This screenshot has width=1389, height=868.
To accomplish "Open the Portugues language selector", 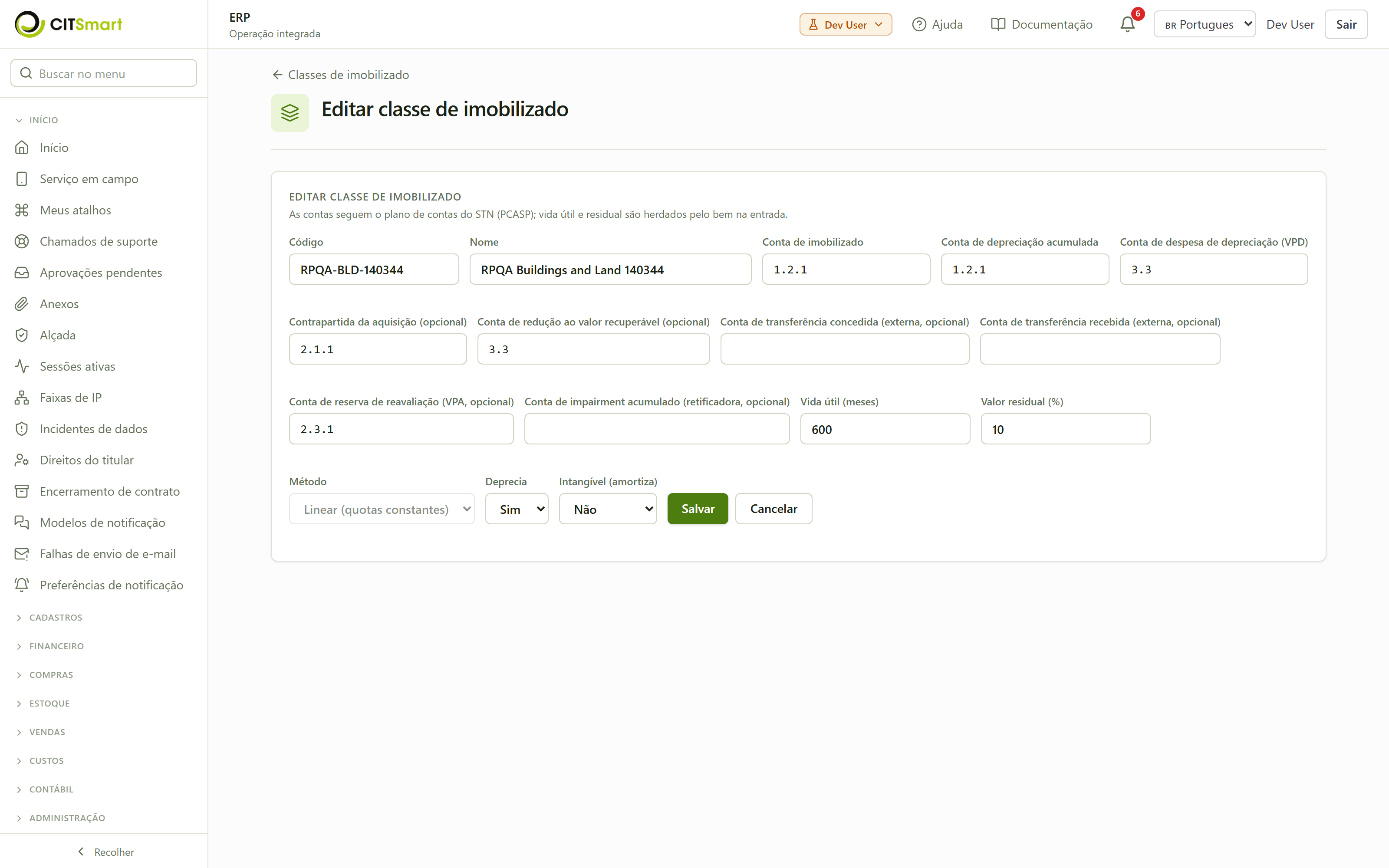I will pos(1204,24).
